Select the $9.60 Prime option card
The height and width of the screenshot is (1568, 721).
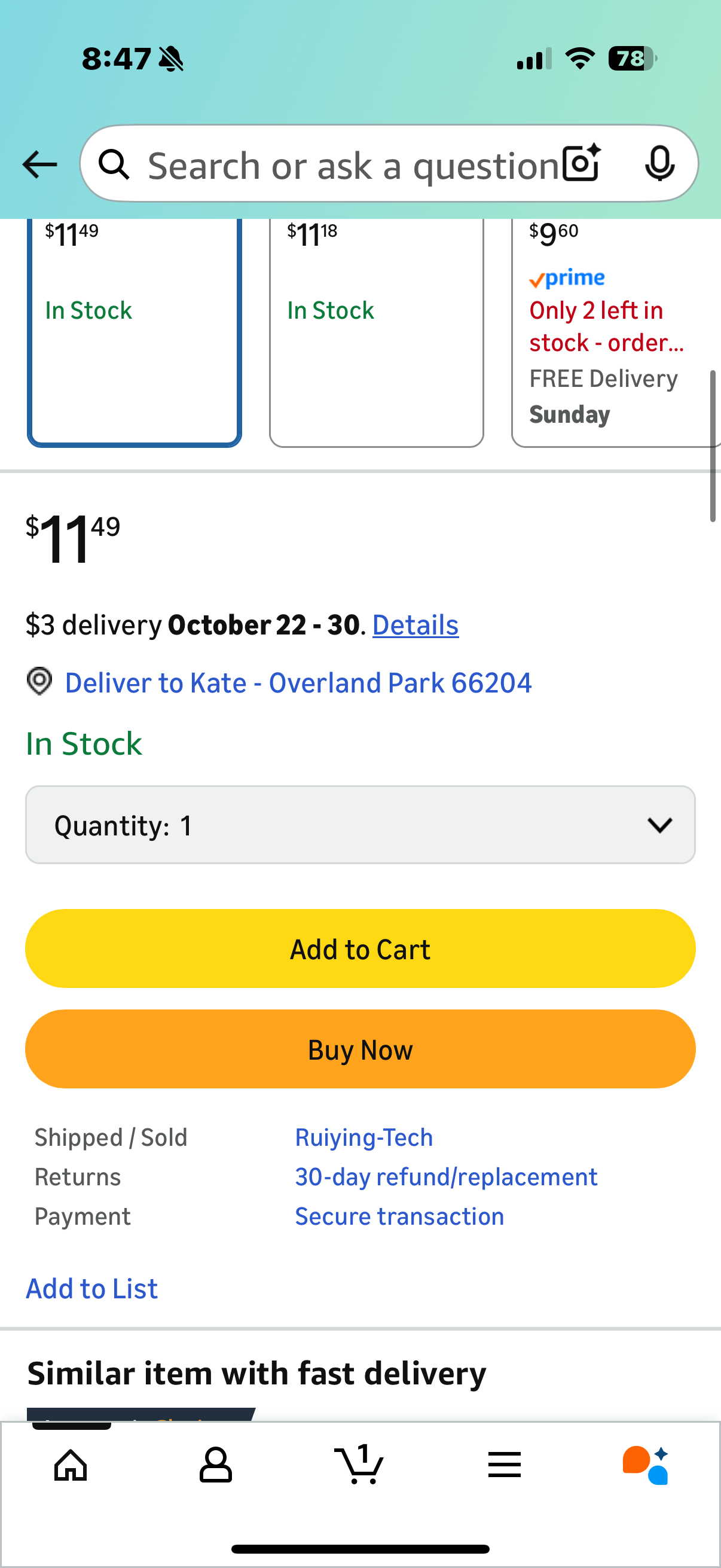(x=615, y=332)
